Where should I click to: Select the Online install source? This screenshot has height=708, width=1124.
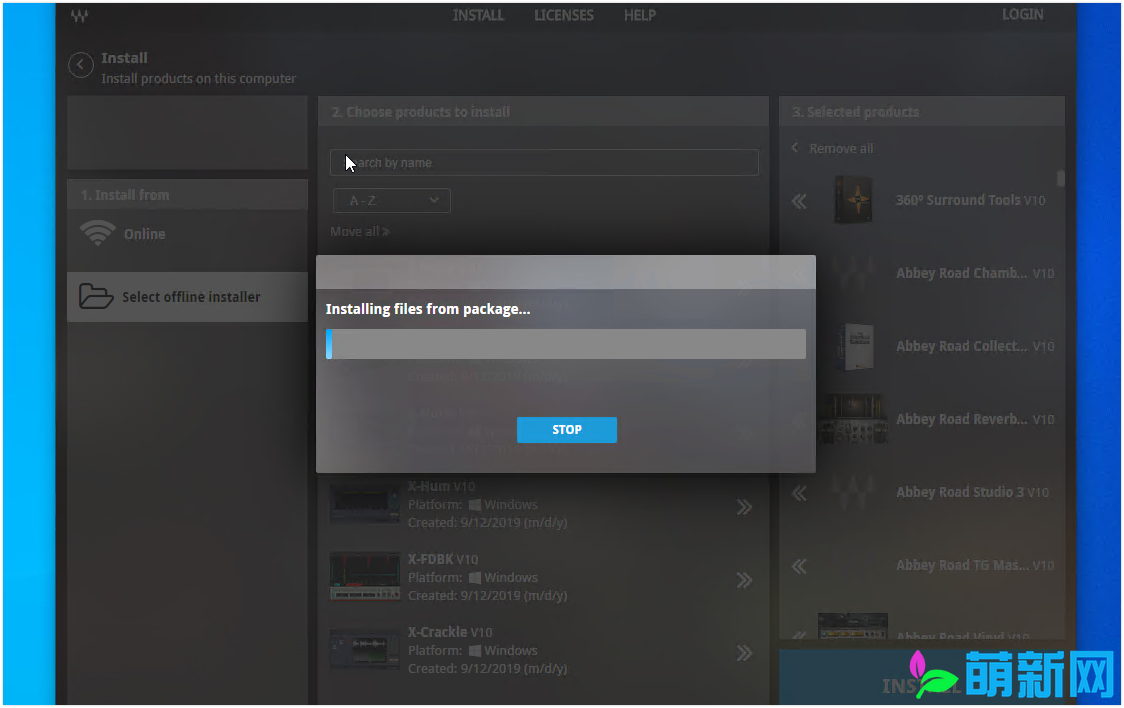187,234
